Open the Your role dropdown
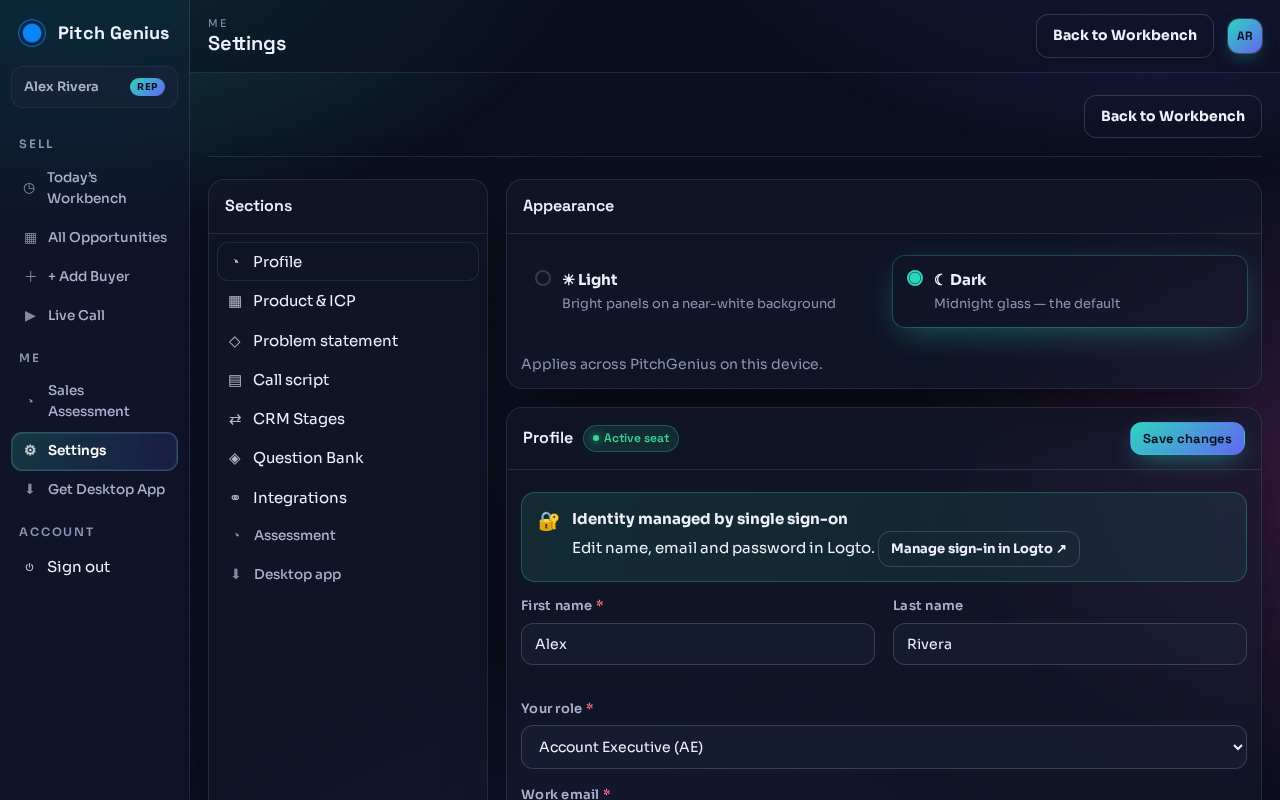 coord(884,747)
